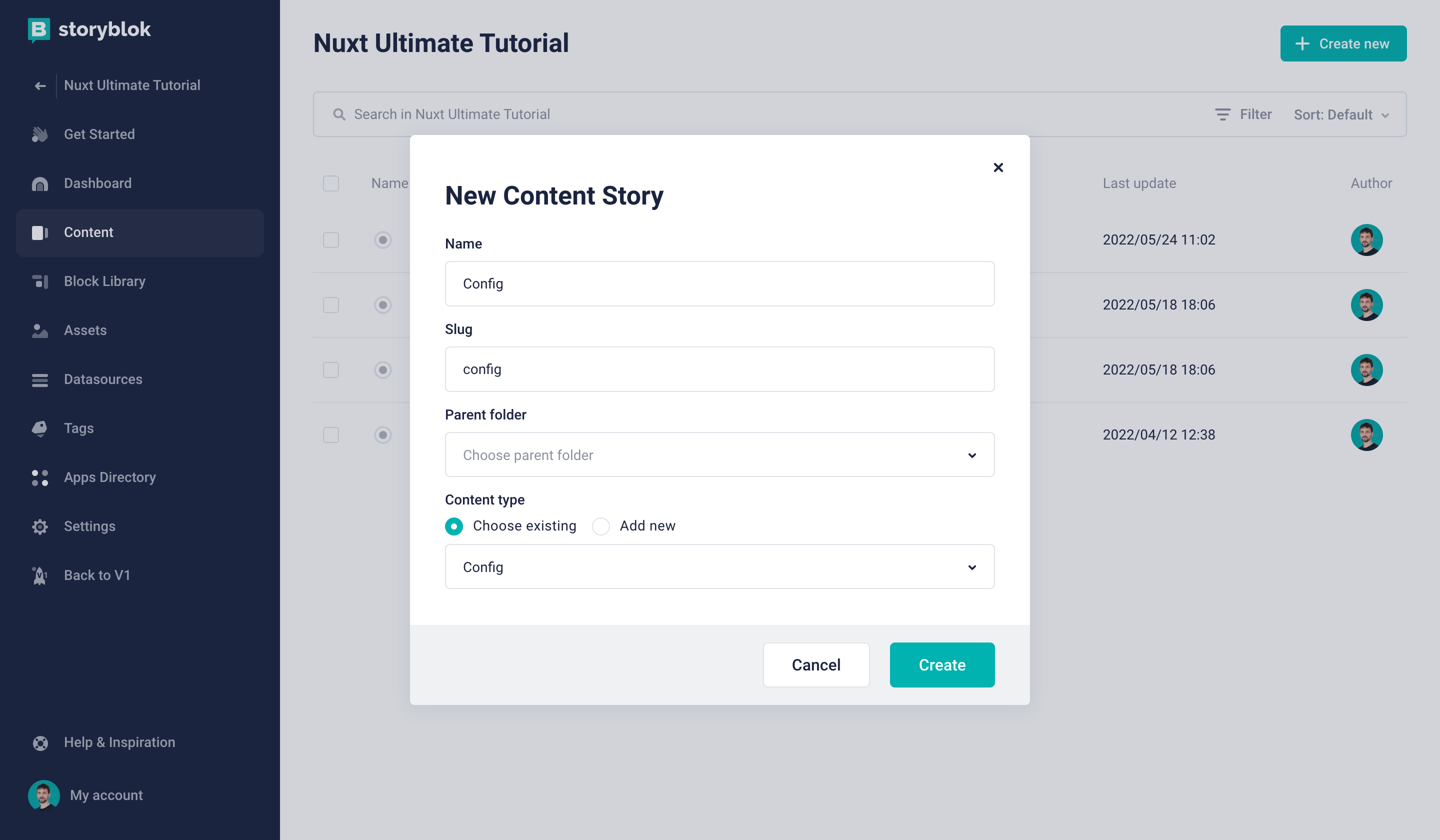Tick the select-all checkbox in table header

(x=331, y=183)
